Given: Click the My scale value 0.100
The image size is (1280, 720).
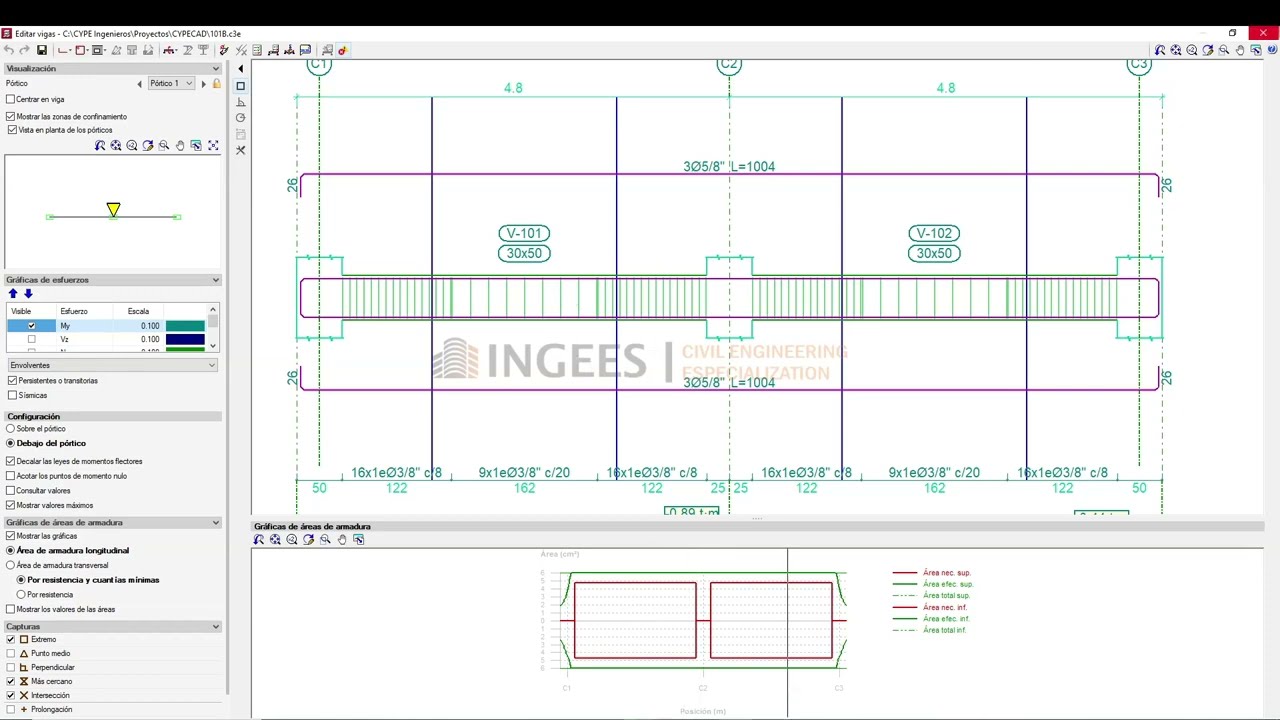Looking at the screenshot, I should coord(150,326).
